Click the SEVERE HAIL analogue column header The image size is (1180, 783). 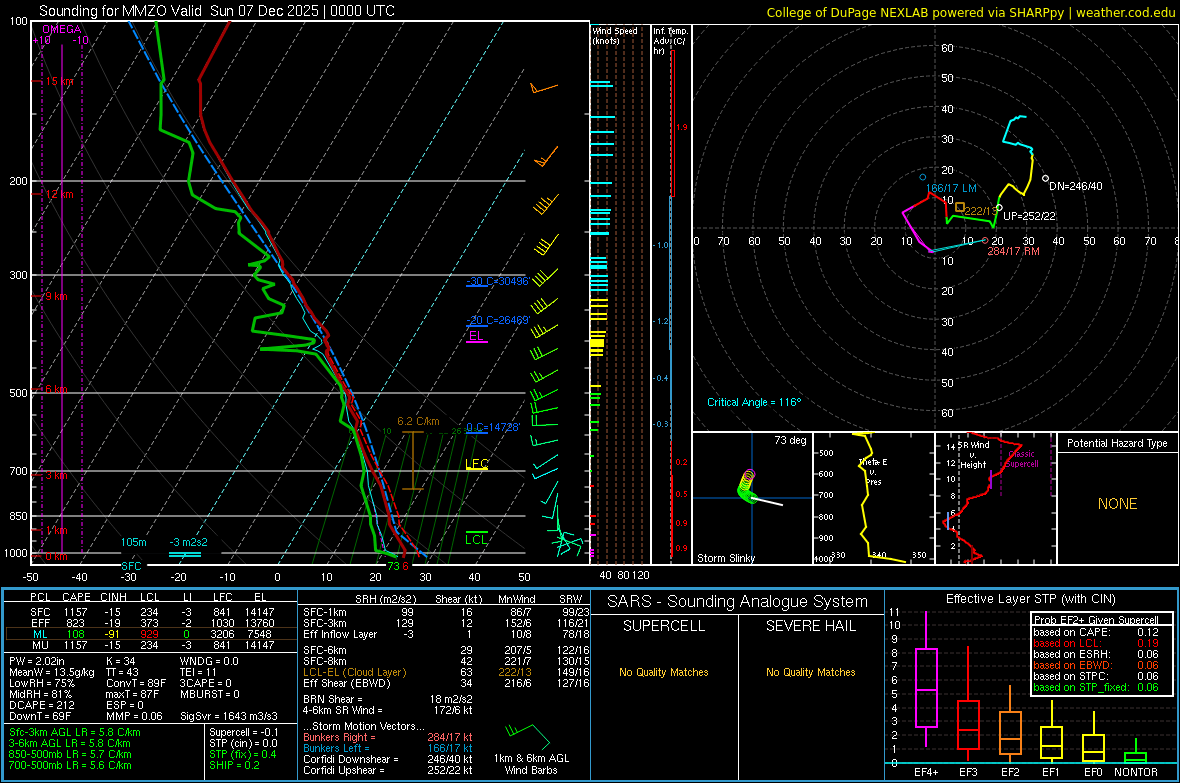pos(810,626)
